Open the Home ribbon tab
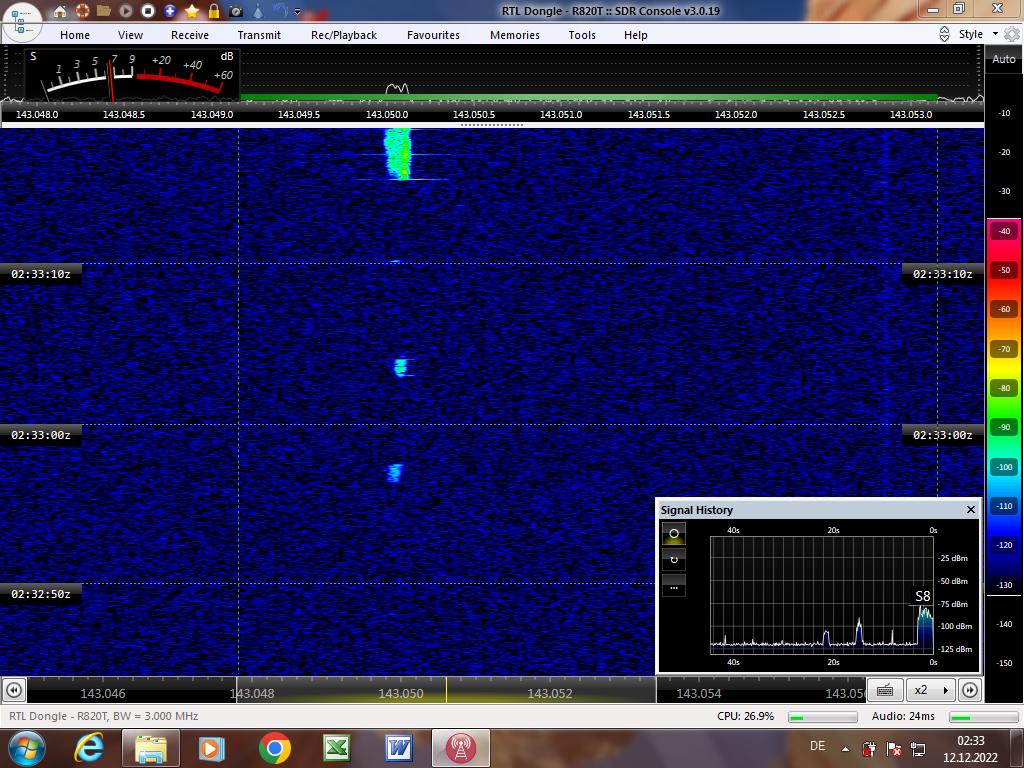1024x768 pixels. point(75,35)
